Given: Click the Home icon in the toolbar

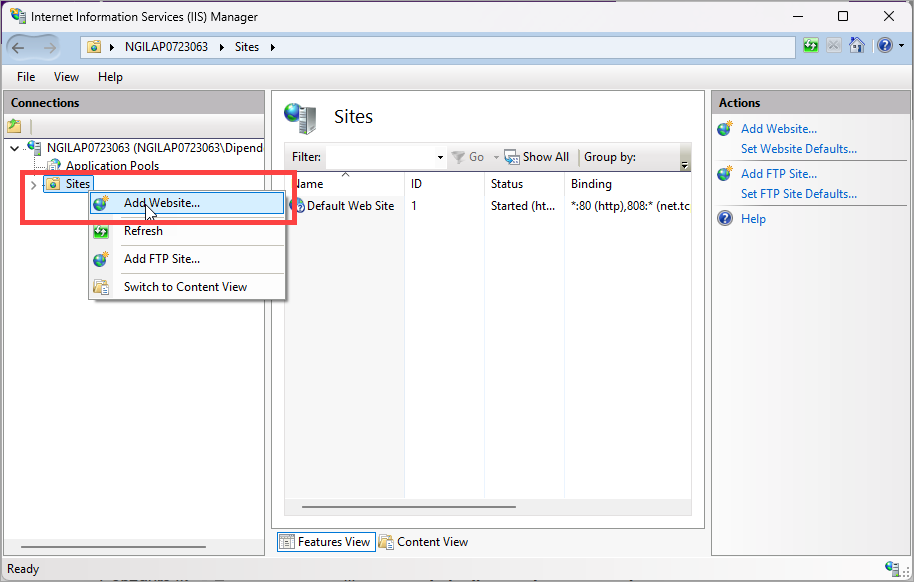Looking at the screenshot, I should 857,45.
